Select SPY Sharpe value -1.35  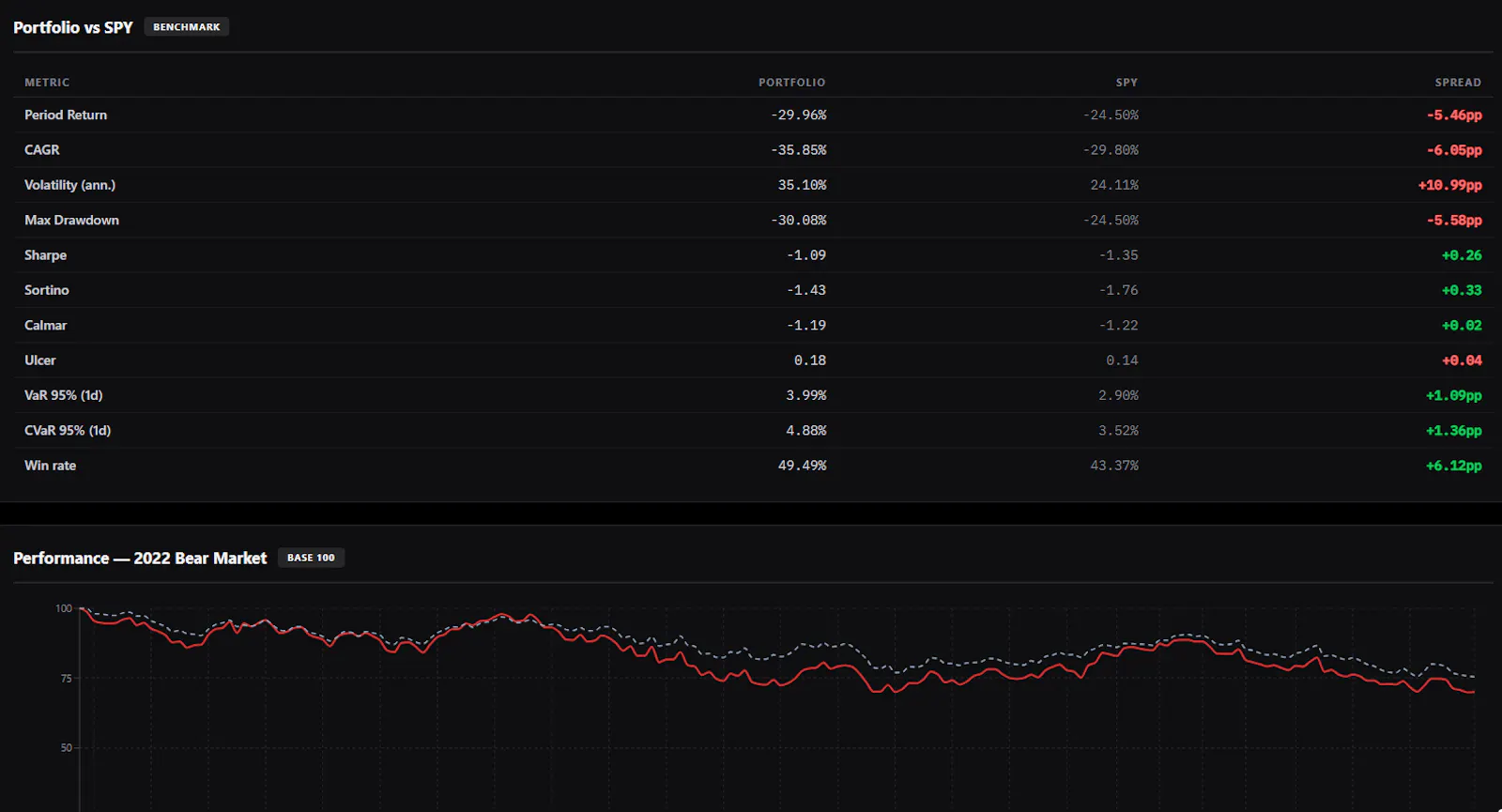click(x=1119, y=255)
